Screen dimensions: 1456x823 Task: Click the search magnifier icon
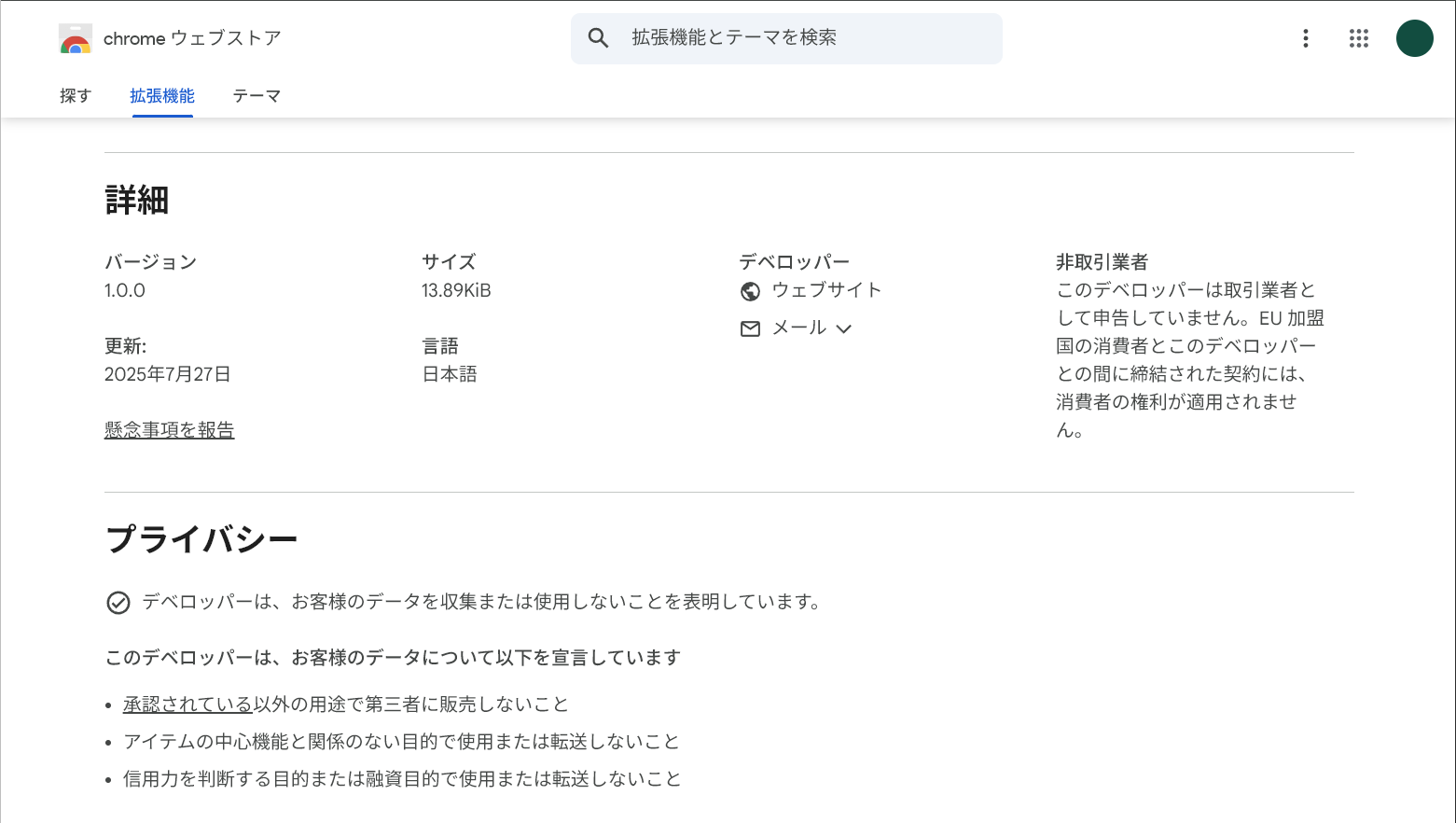[x=598, y=38]
